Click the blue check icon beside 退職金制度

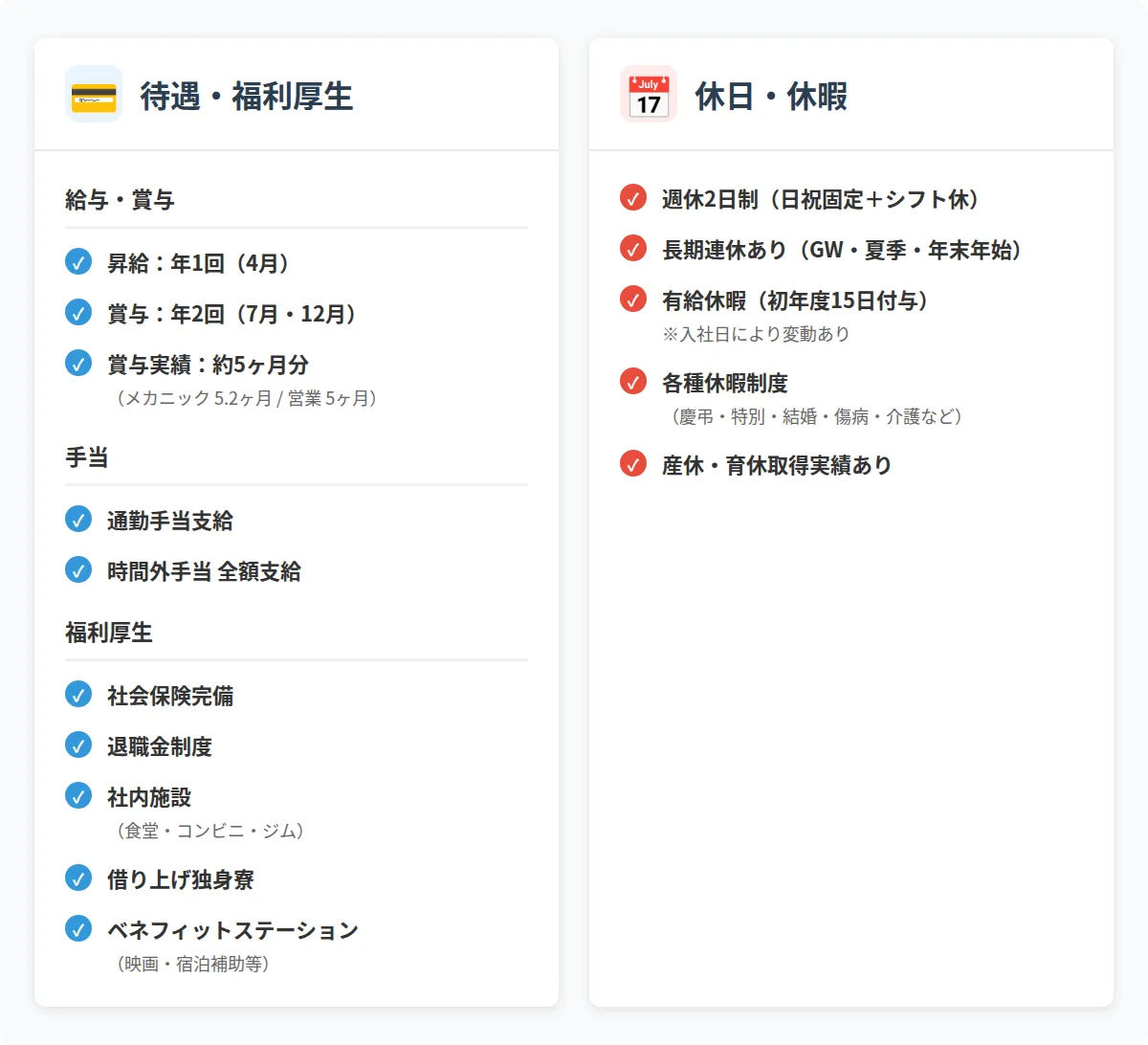tap(78, 745)
